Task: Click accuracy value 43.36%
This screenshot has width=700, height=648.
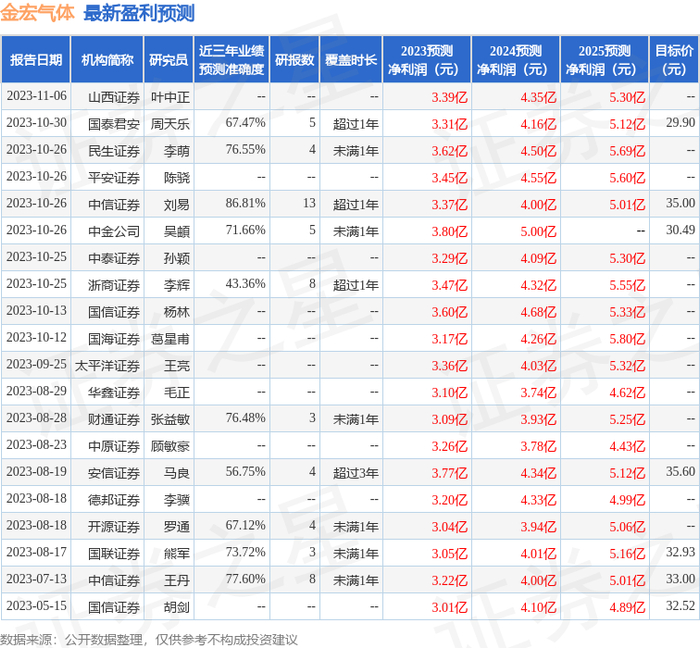Action: 246,284
